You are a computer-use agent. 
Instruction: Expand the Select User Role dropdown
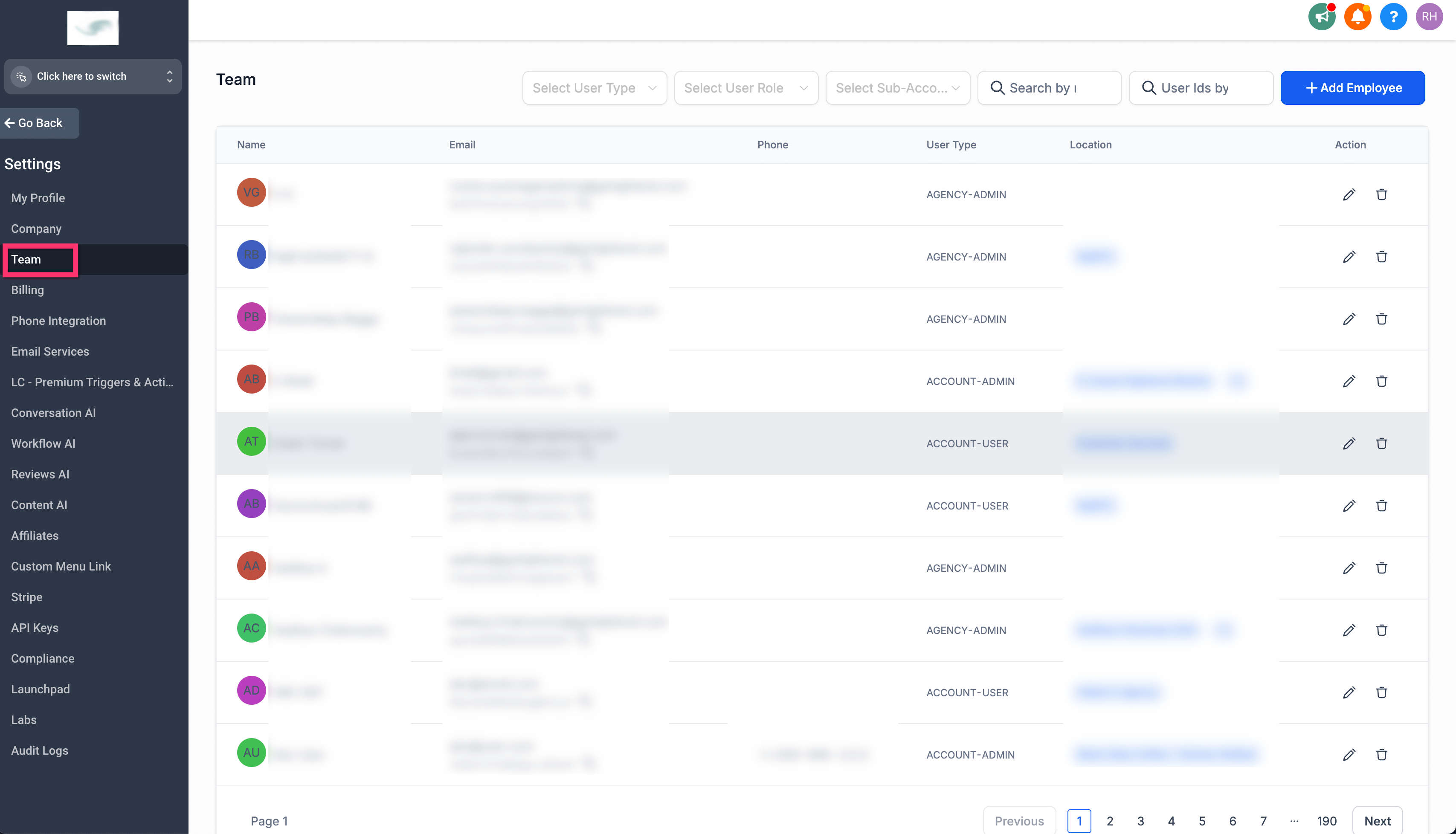click(746, 88)
